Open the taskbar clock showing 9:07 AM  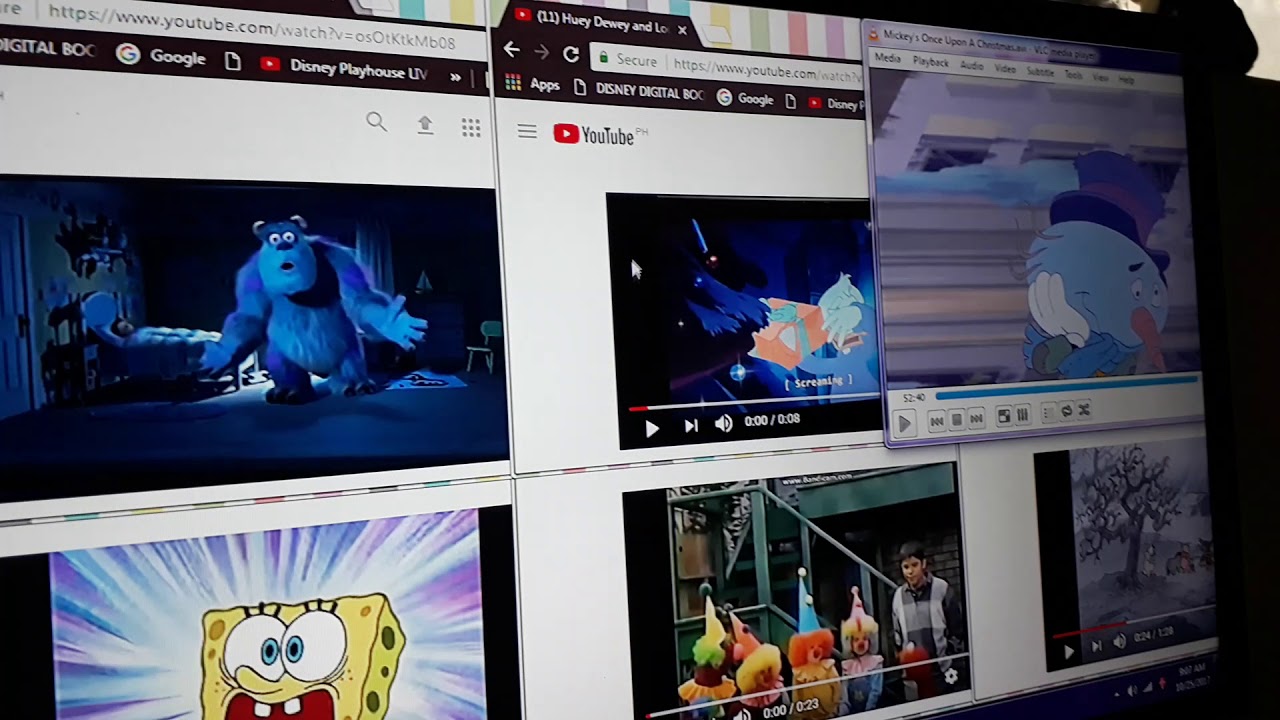[1192, 678]
